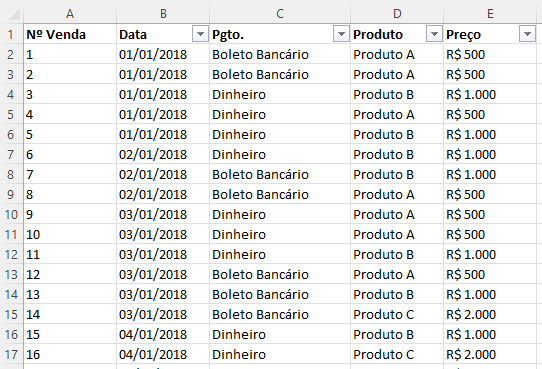Select row 10 header
Screen dimensions: 542x369
tap(11, 215)
